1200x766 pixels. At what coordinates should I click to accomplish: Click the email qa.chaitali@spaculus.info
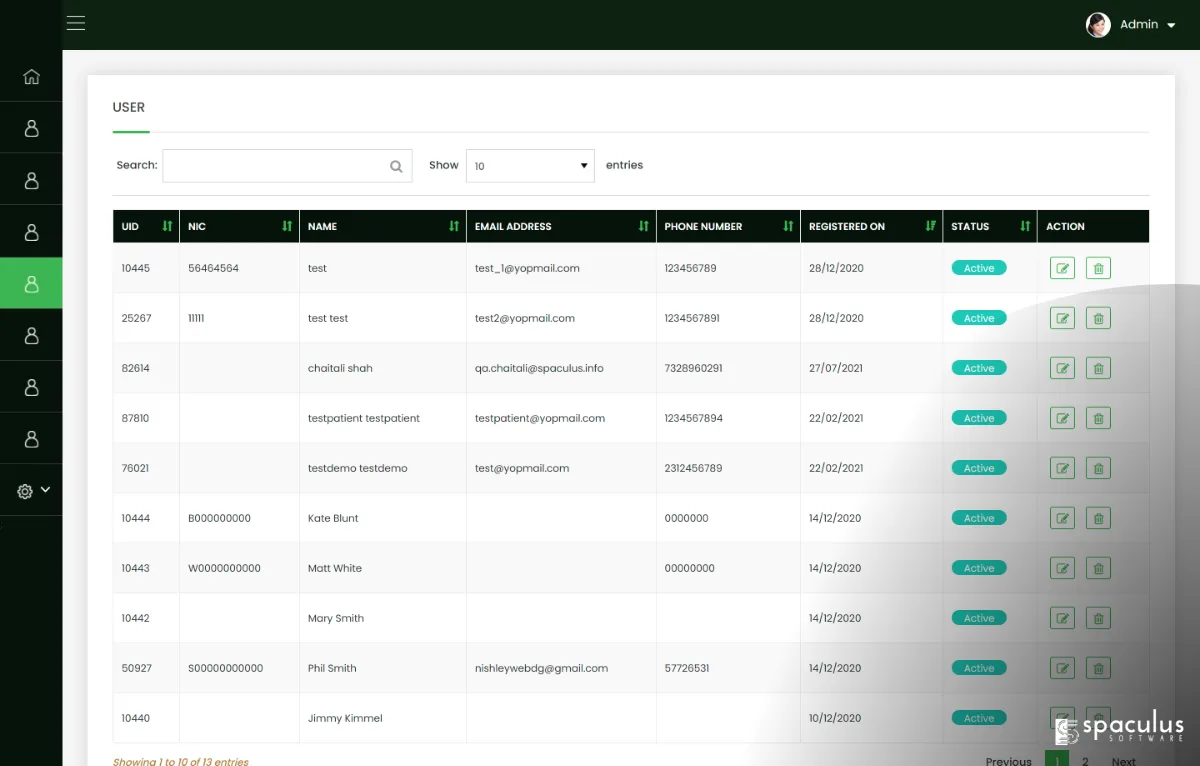point(539,368)
